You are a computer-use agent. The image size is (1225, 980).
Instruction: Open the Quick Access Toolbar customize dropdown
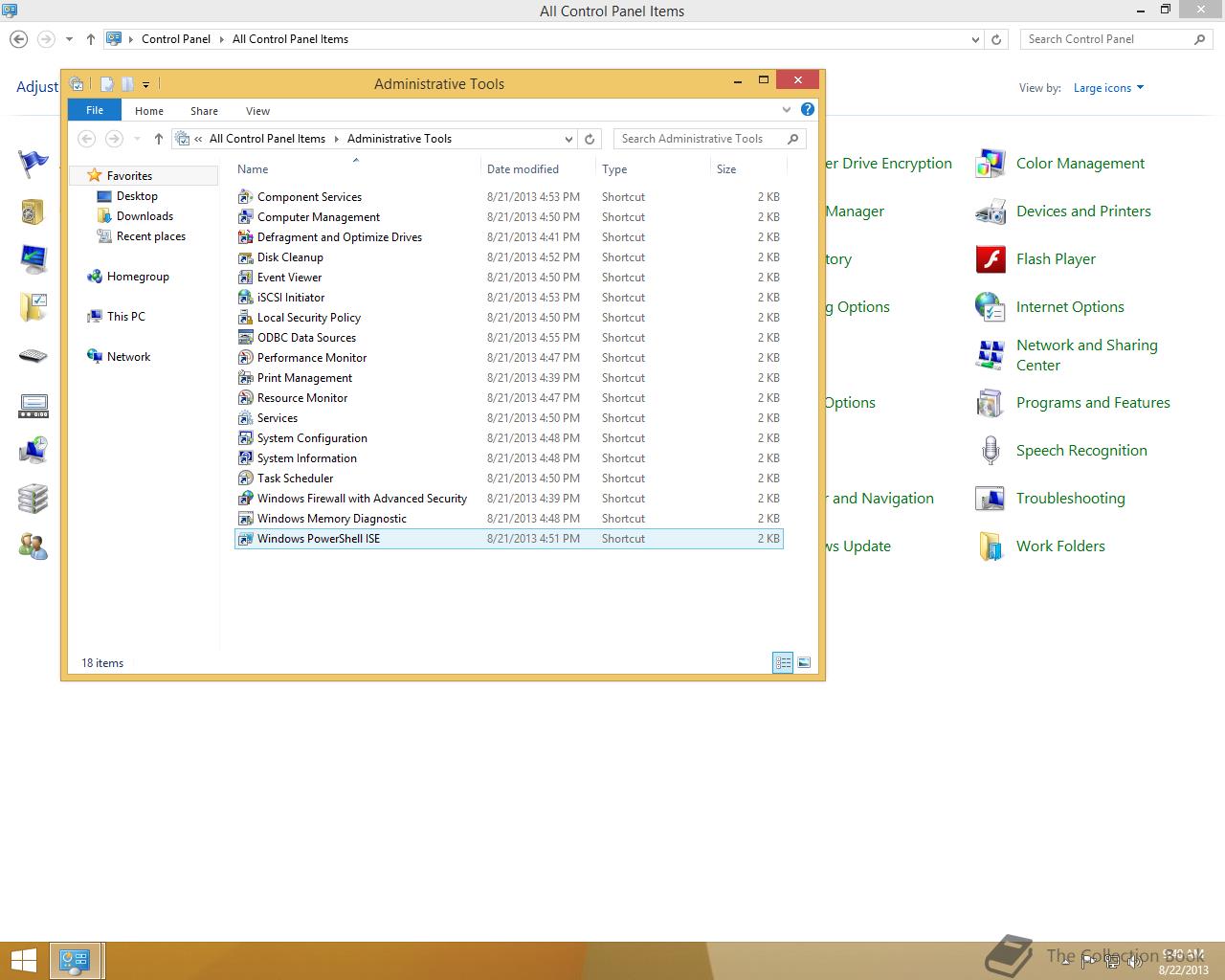click(145, 84)
